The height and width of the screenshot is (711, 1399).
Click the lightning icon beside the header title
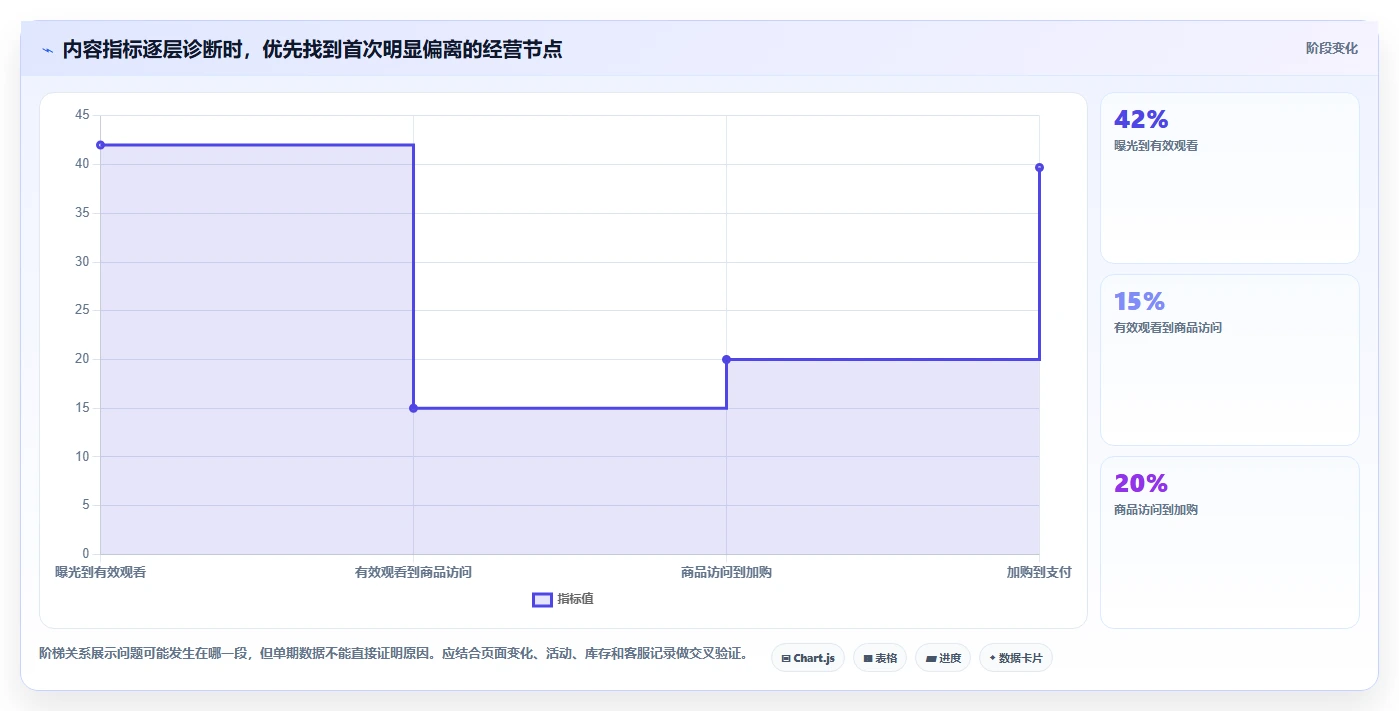[x=47, y=50]
